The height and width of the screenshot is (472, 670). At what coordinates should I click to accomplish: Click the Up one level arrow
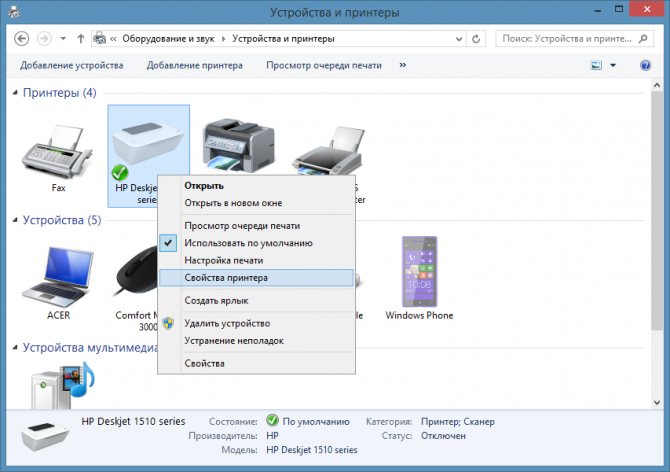click(x=81, y=39)
